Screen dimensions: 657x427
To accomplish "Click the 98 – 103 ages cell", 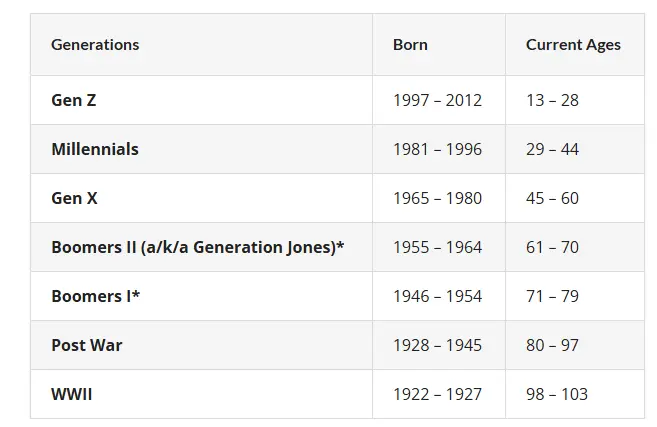I will coord(557,394).
